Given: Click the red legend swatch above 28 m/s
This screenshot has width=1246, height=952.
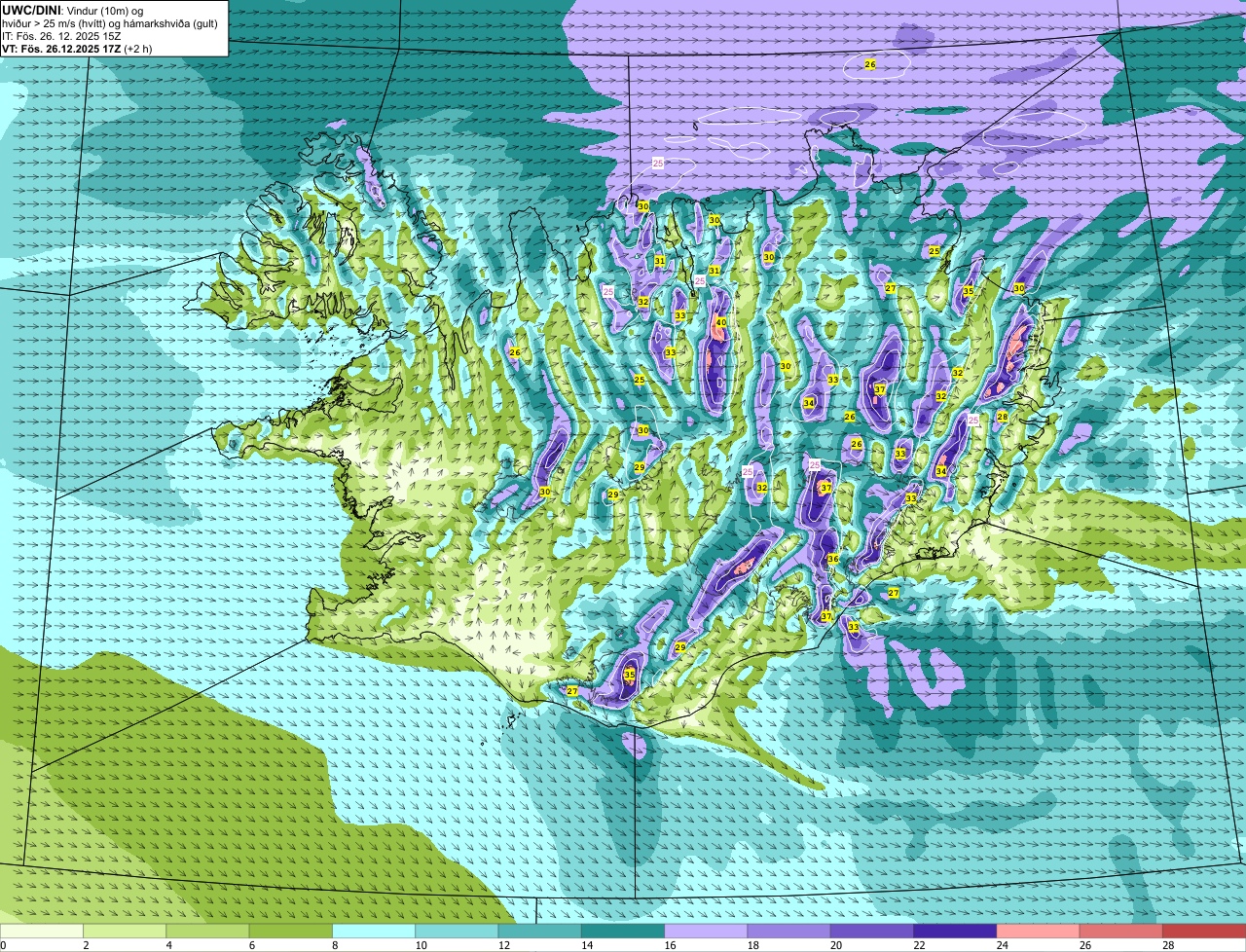Looking at the screenshot, I should pos(1204,931).
